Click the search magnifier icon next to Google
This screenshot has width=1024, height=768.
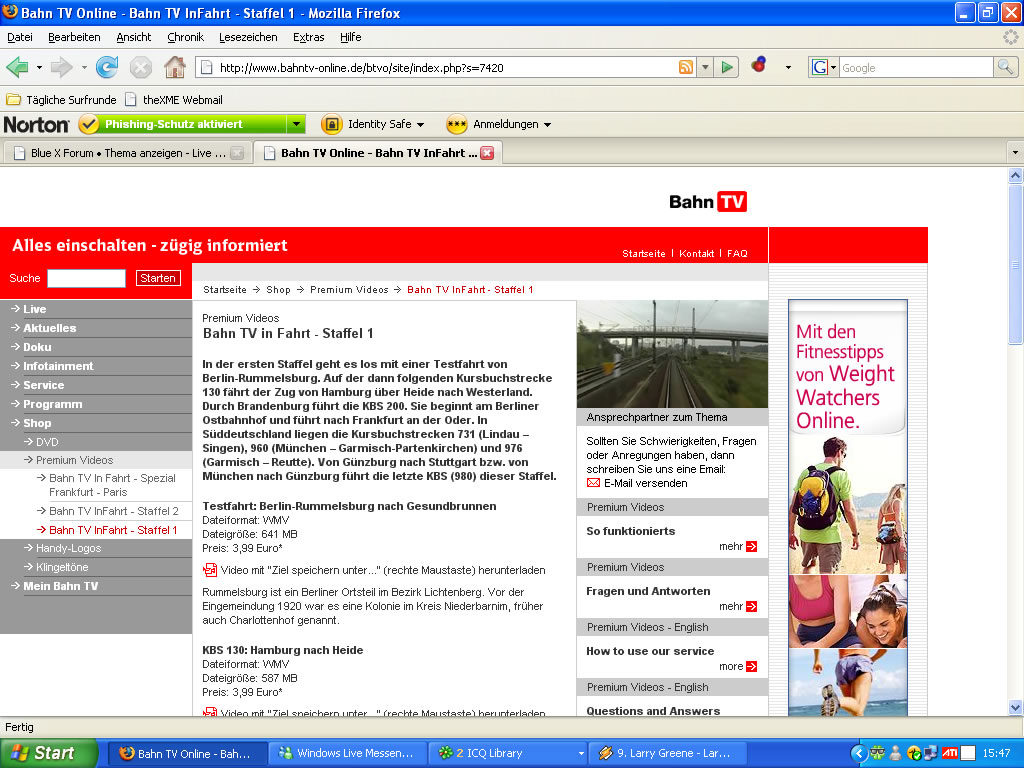(x=1005, y=67)
